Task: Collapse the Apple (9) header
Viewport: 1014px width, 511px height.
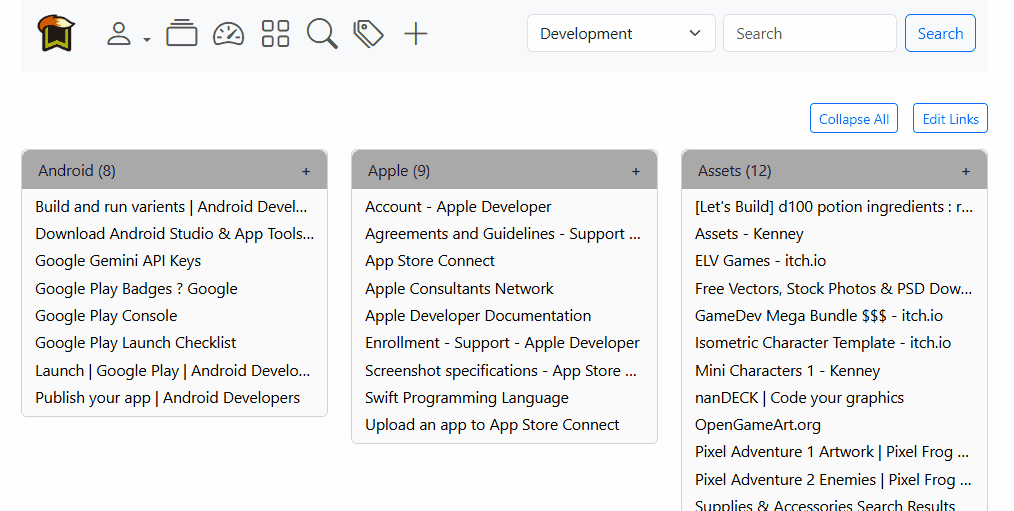Action: coord(399,171)
